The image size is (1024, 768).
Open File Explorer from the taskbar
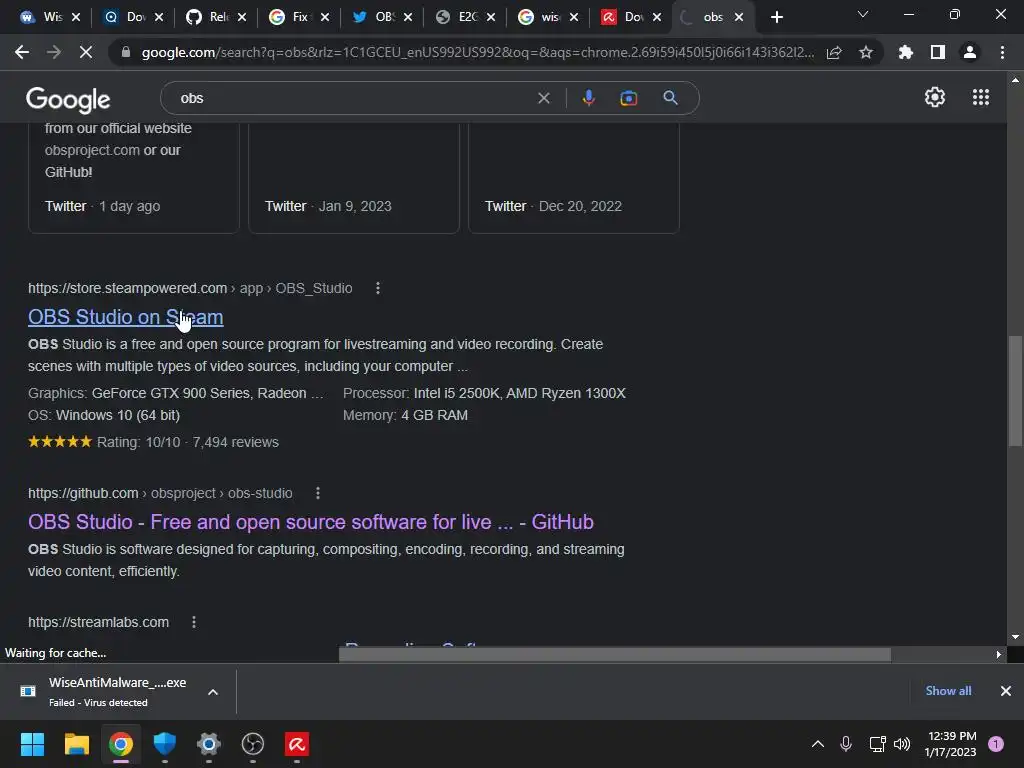(76, 744)
